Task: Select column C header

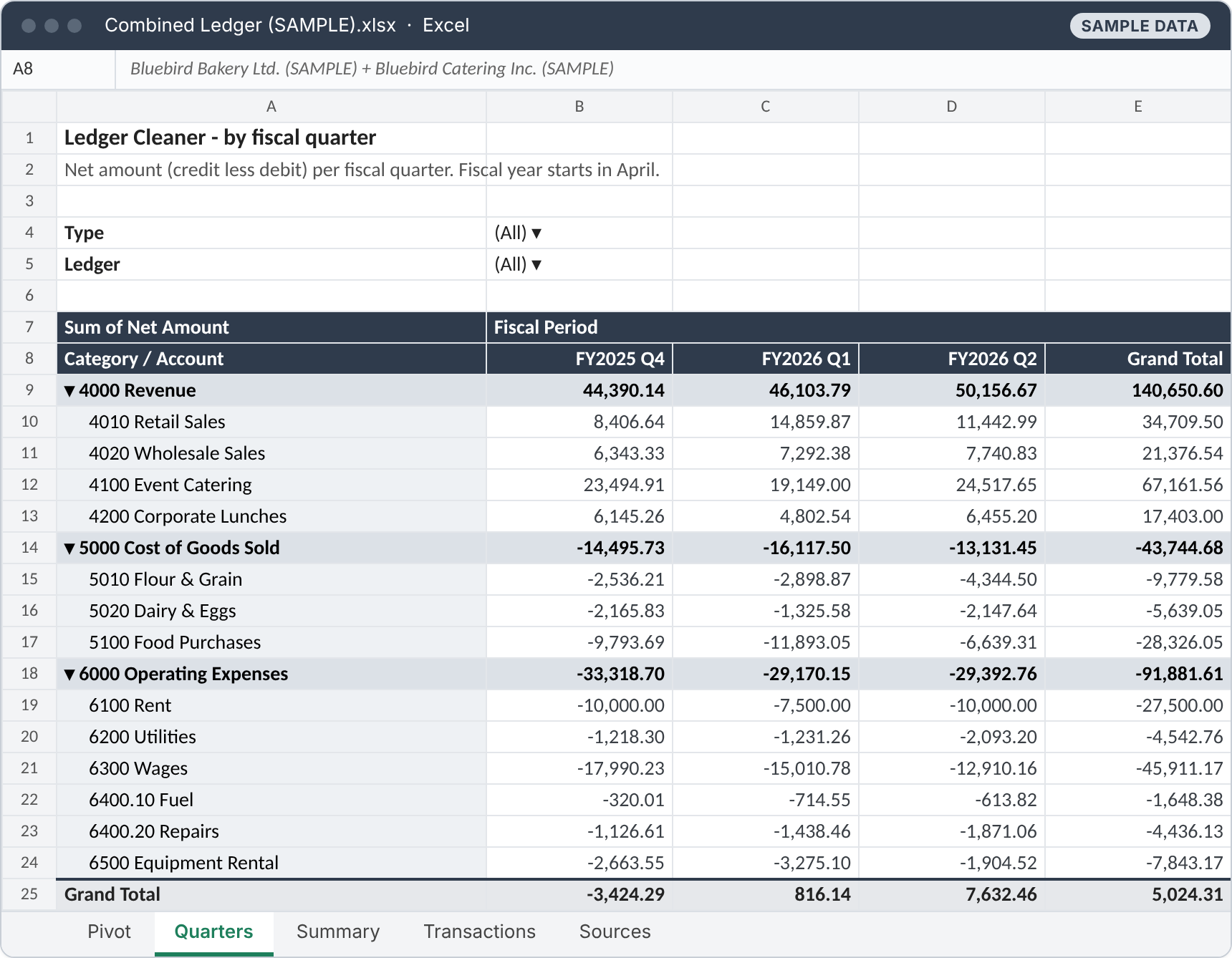Action: [x=766, y=107]
